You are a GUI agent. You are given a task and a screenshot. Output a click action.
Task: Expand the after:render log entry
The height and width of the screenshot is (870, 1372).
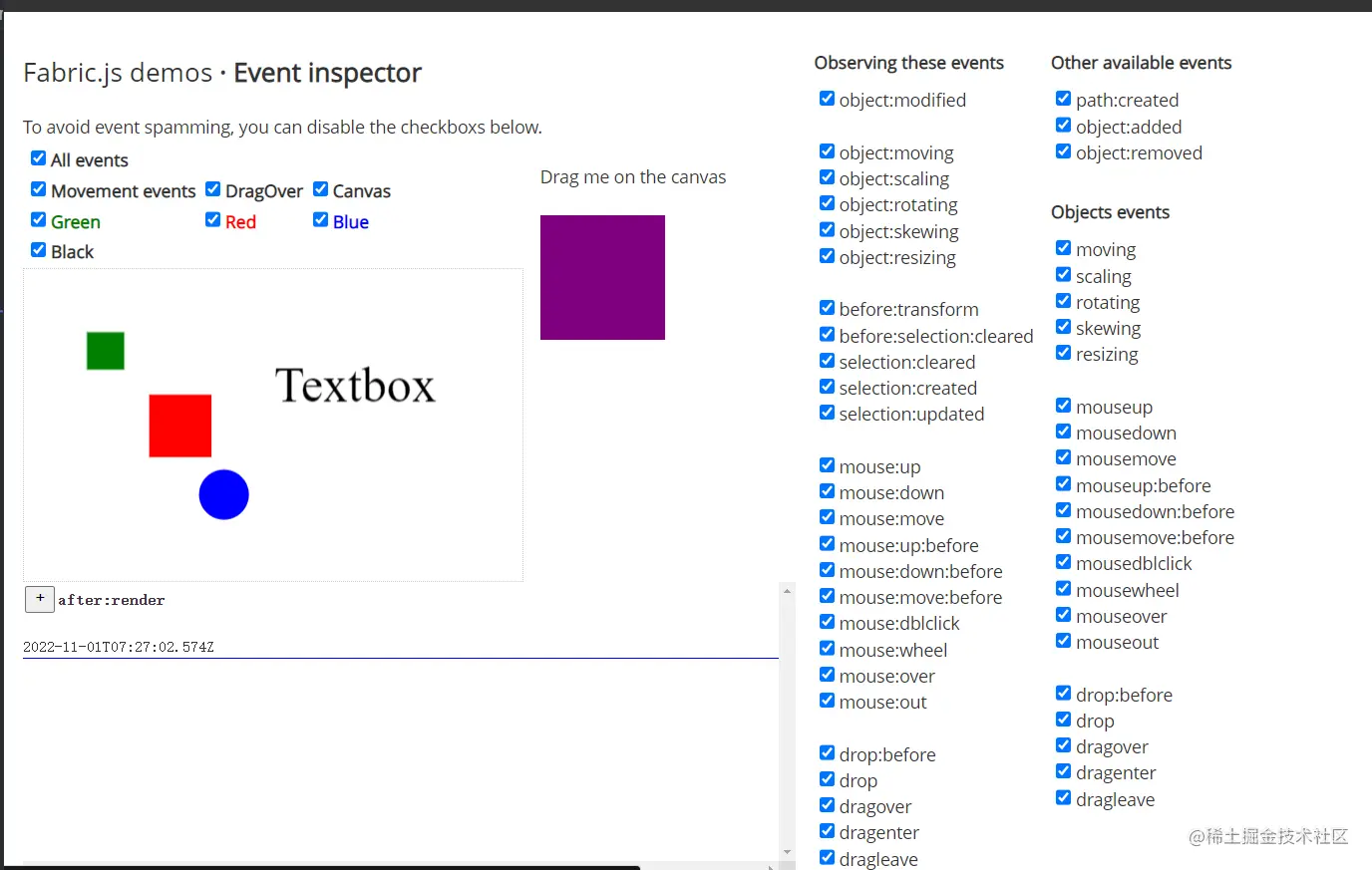pos(40,599)
